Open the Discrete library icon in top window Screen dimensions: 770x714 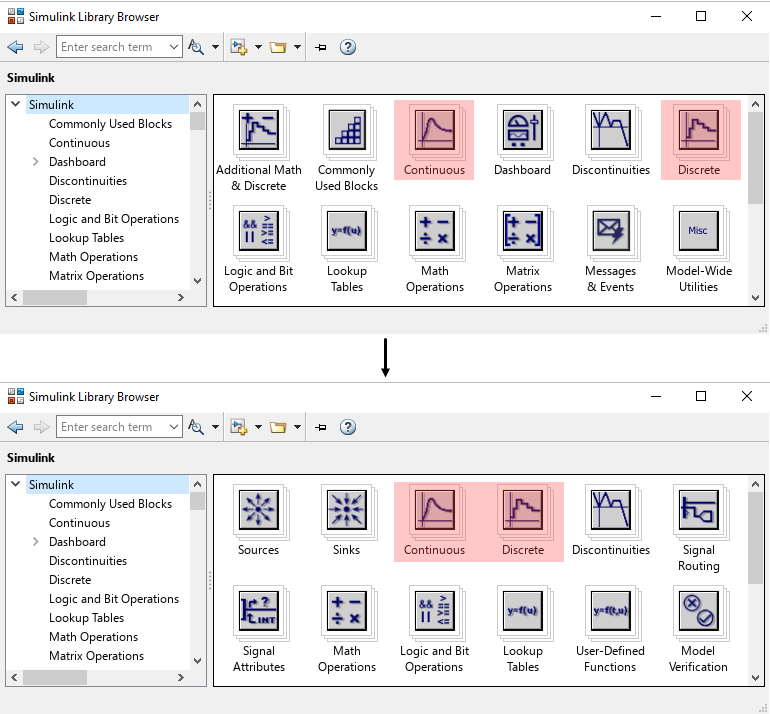(x=699, y=131)
